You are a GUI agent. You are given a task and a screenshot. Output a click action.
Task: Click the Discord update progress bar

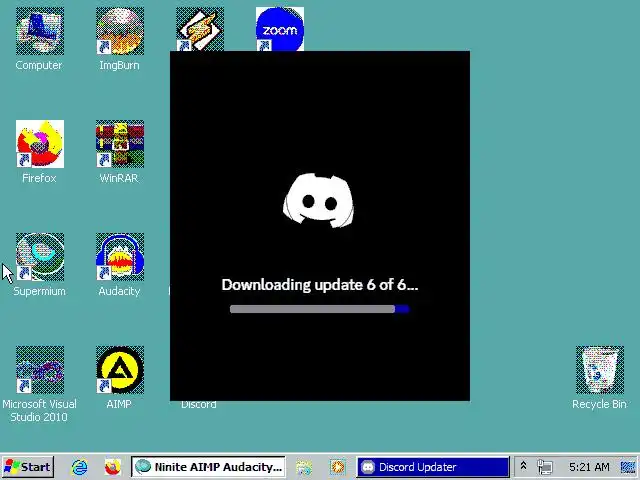click(320, 309)
